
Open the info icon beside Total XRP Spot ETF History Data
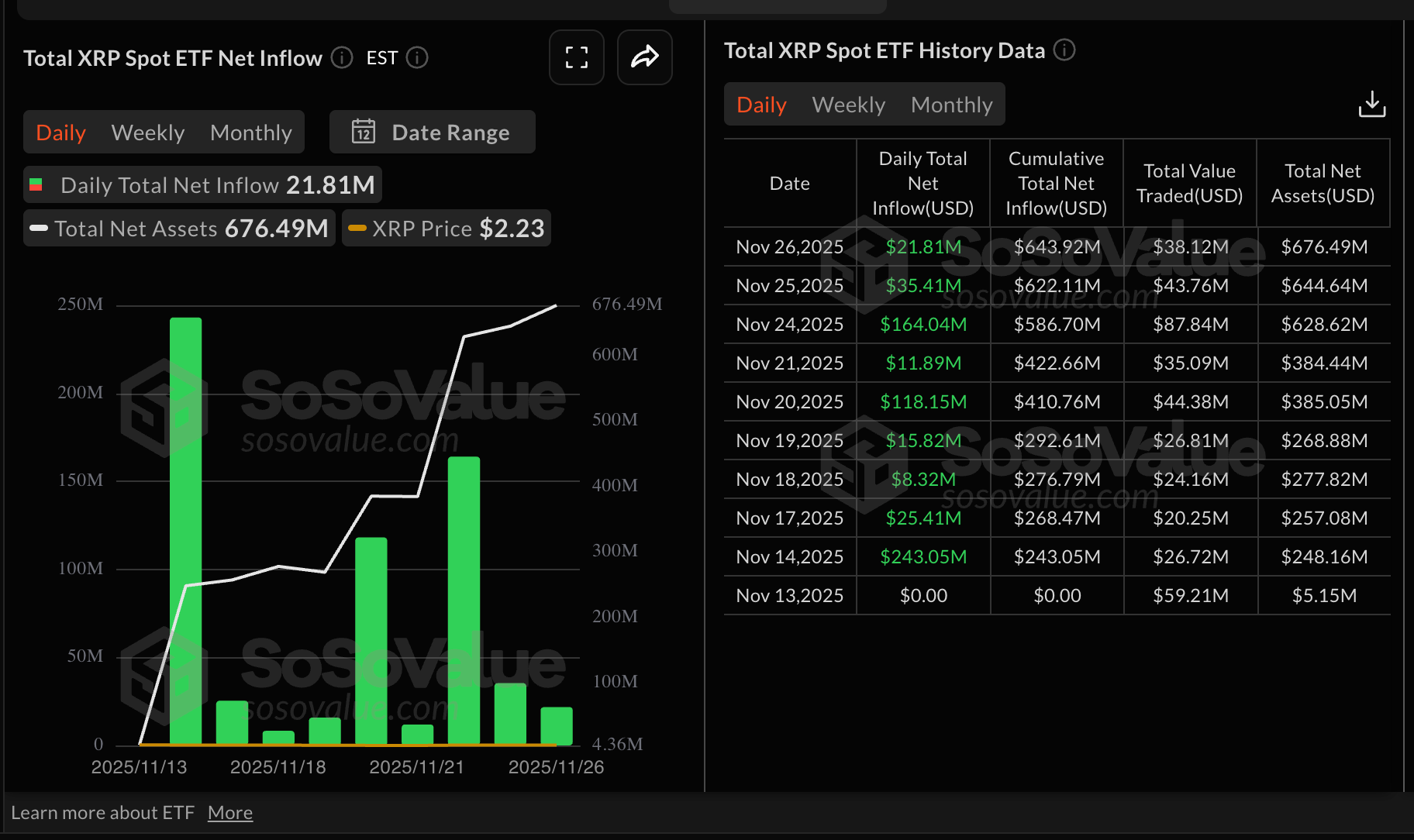pyautogui.click(x=1064, y=50)
